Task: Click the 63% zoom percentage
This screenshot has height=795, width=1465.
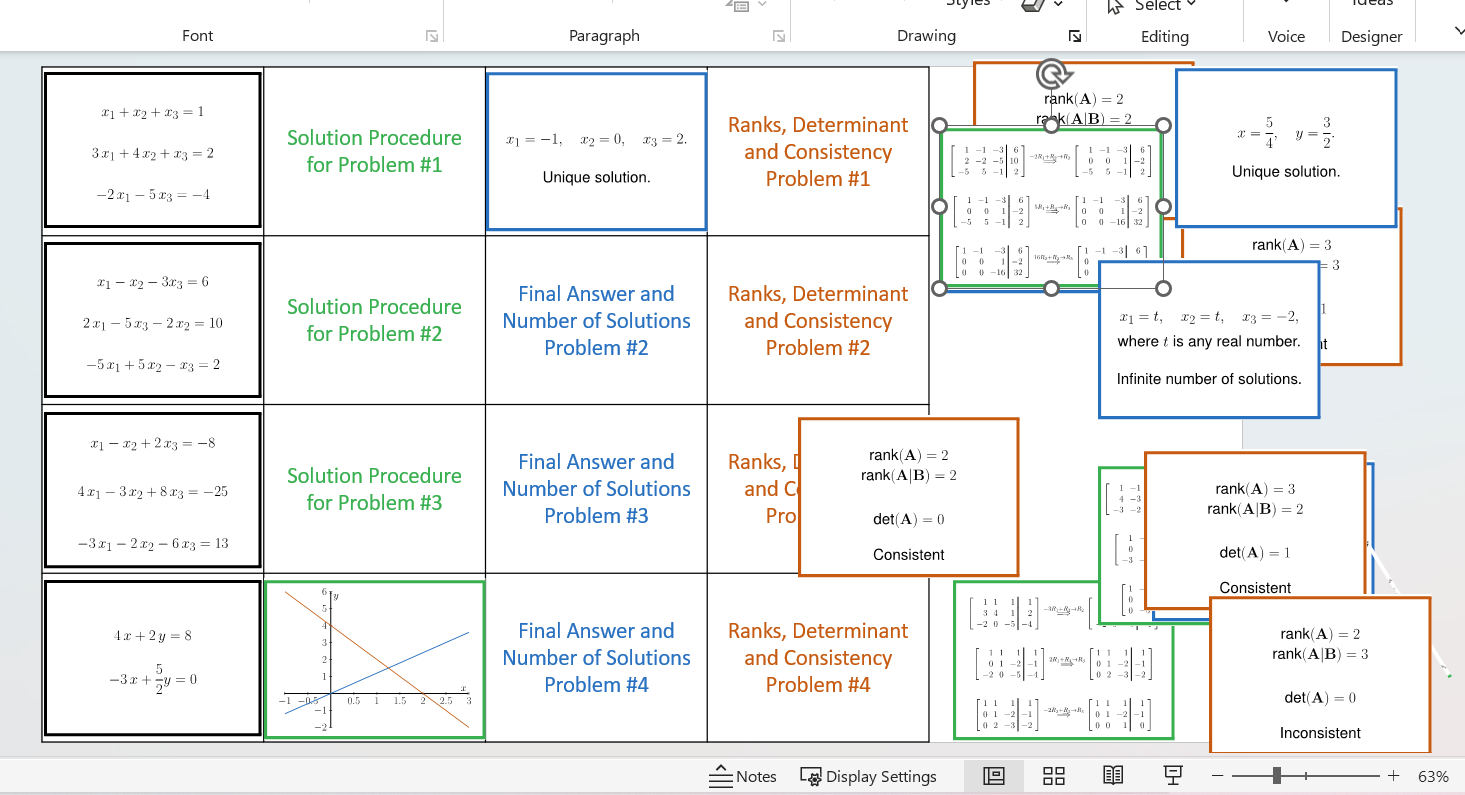Action: coord(1433,775)
